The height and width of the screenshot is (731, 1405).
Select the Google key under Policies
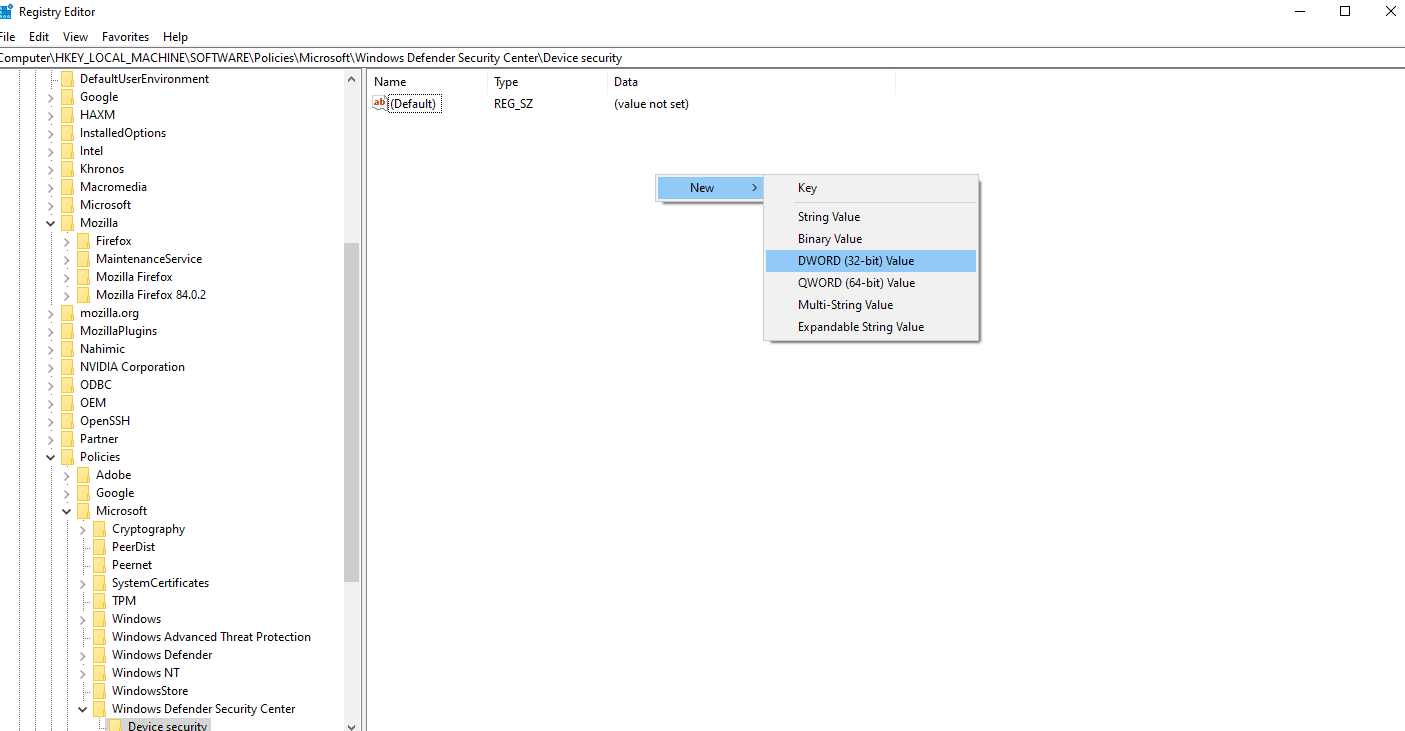(115, 493)
